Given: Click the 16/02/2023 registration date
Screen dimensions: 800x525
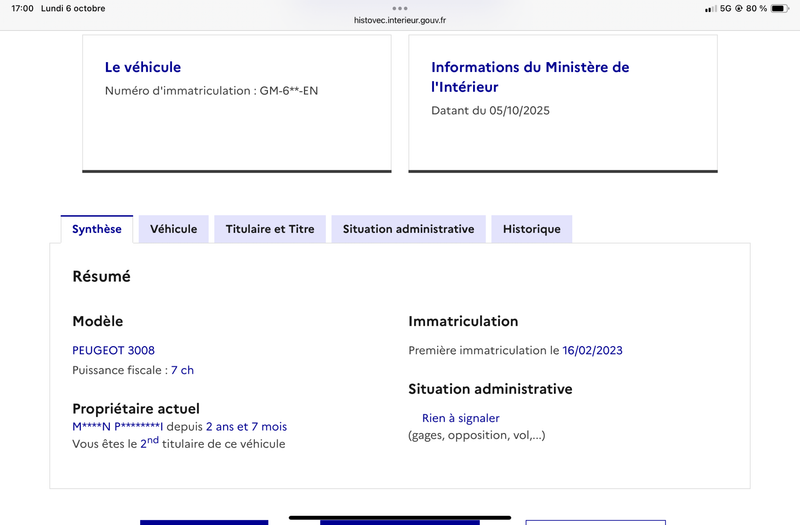Looking at the screenshot, I should point(592,351).
